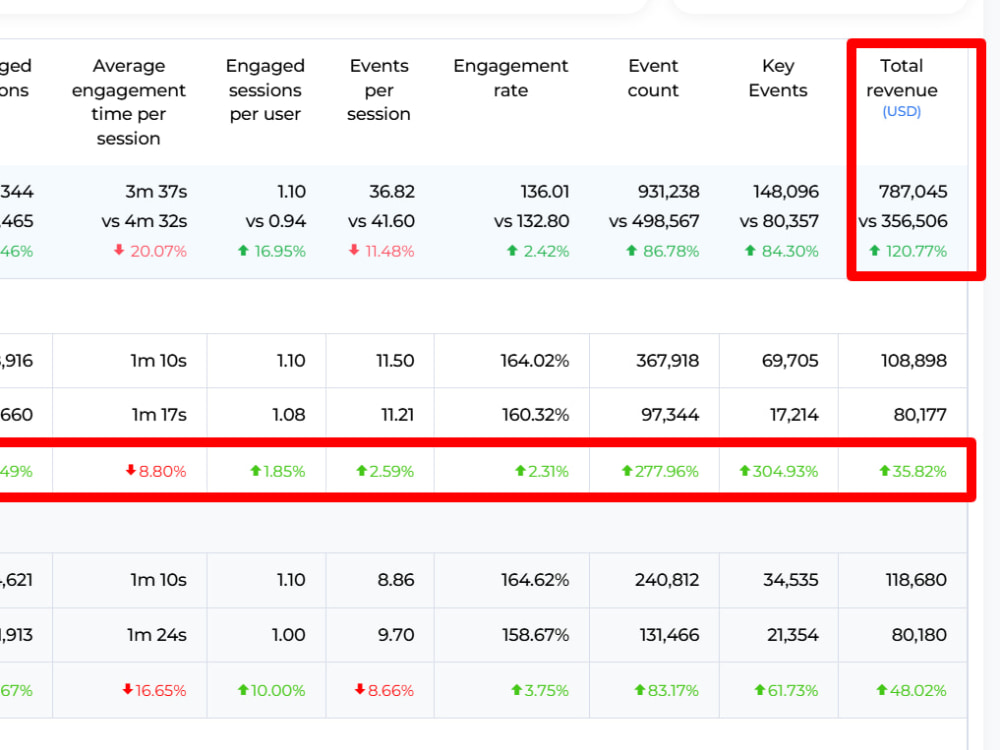The image size is (1000, 750).
Task: Click summary engagement rate 136.01
Action: click(545, 191)
